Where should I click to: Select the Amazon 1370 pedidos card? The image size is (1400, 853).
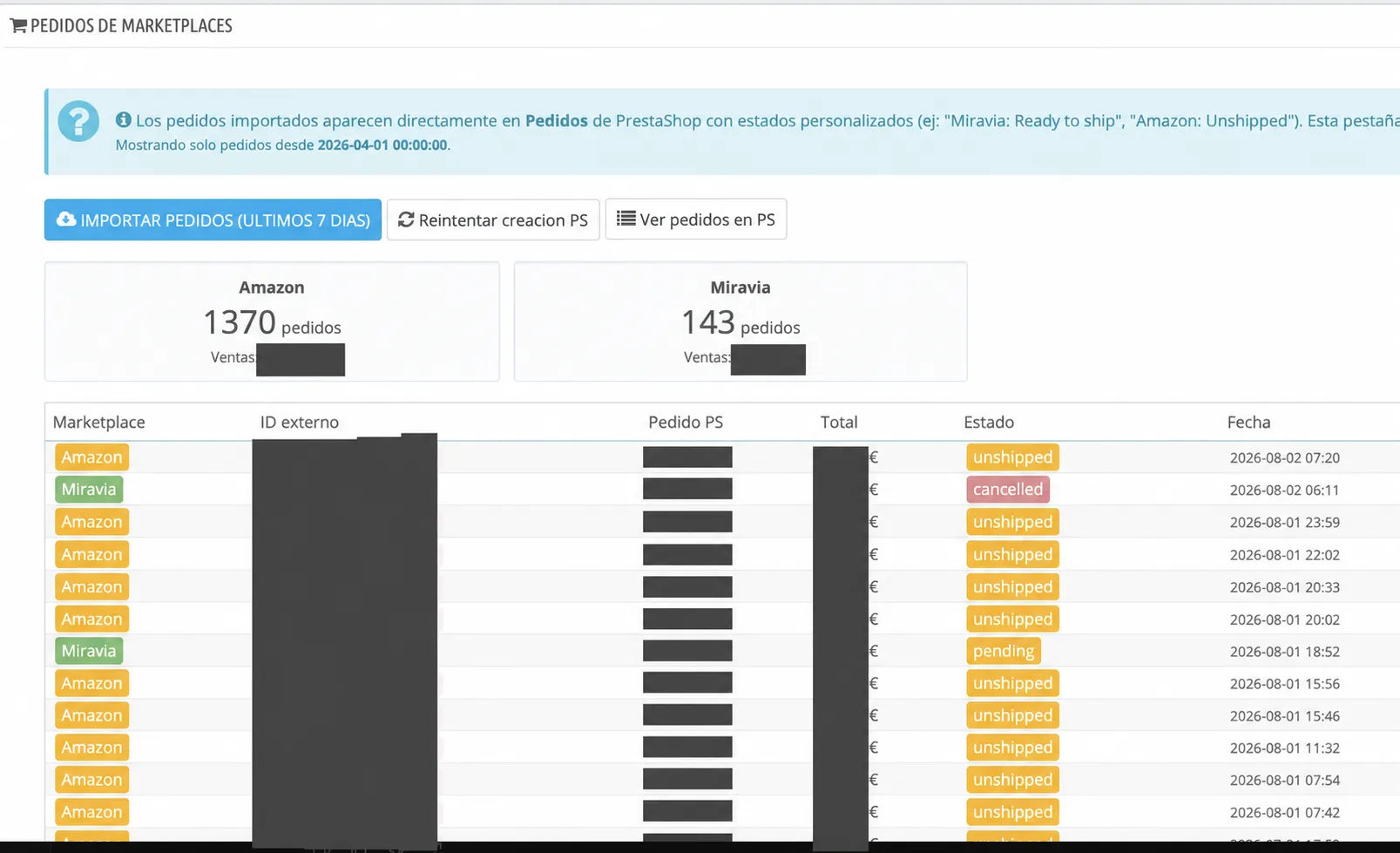tap(272, 322)
